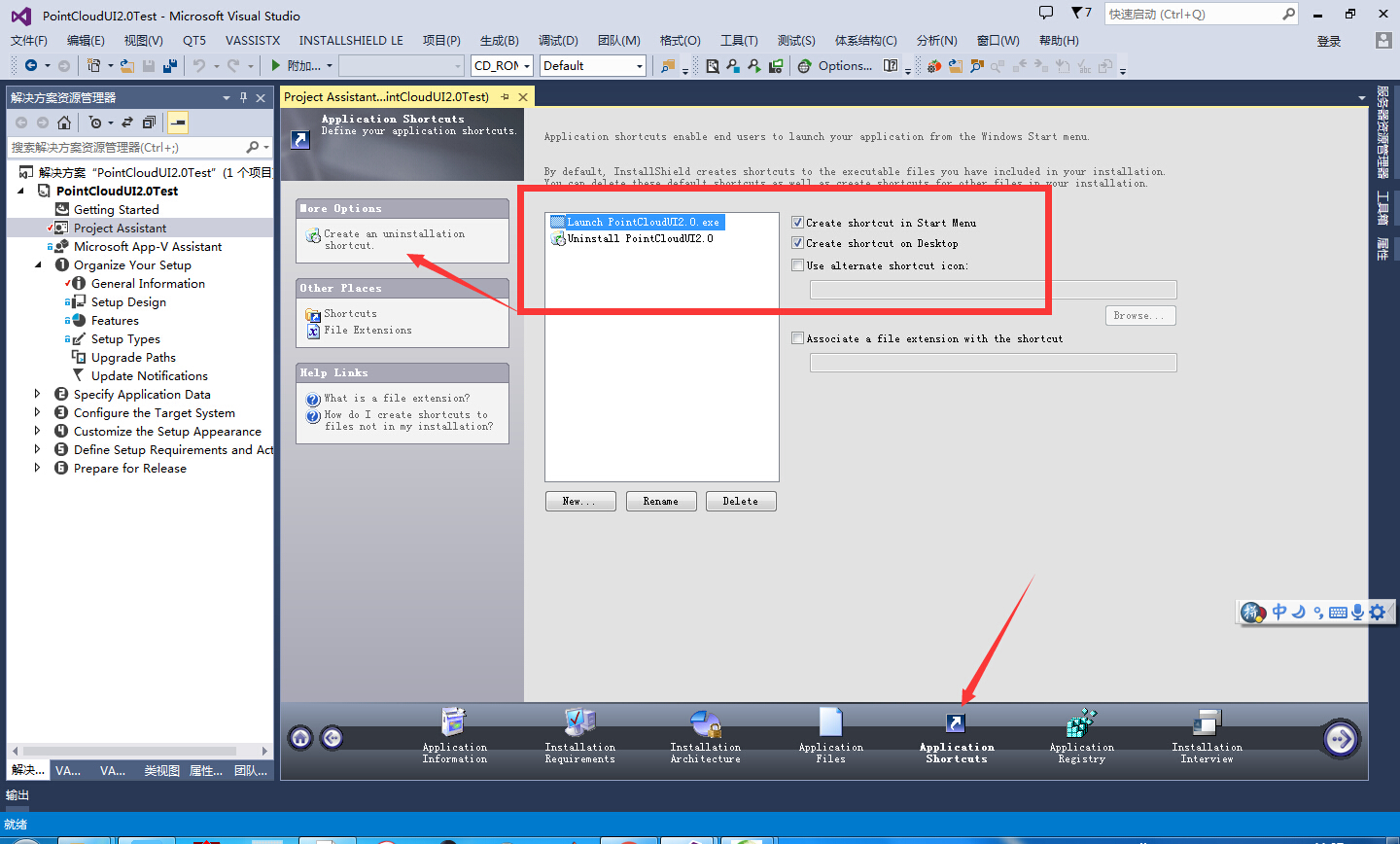Click the sync active document icon in Solution Explorer
The height and width of the screenshot is (844, 1400).
126,123
